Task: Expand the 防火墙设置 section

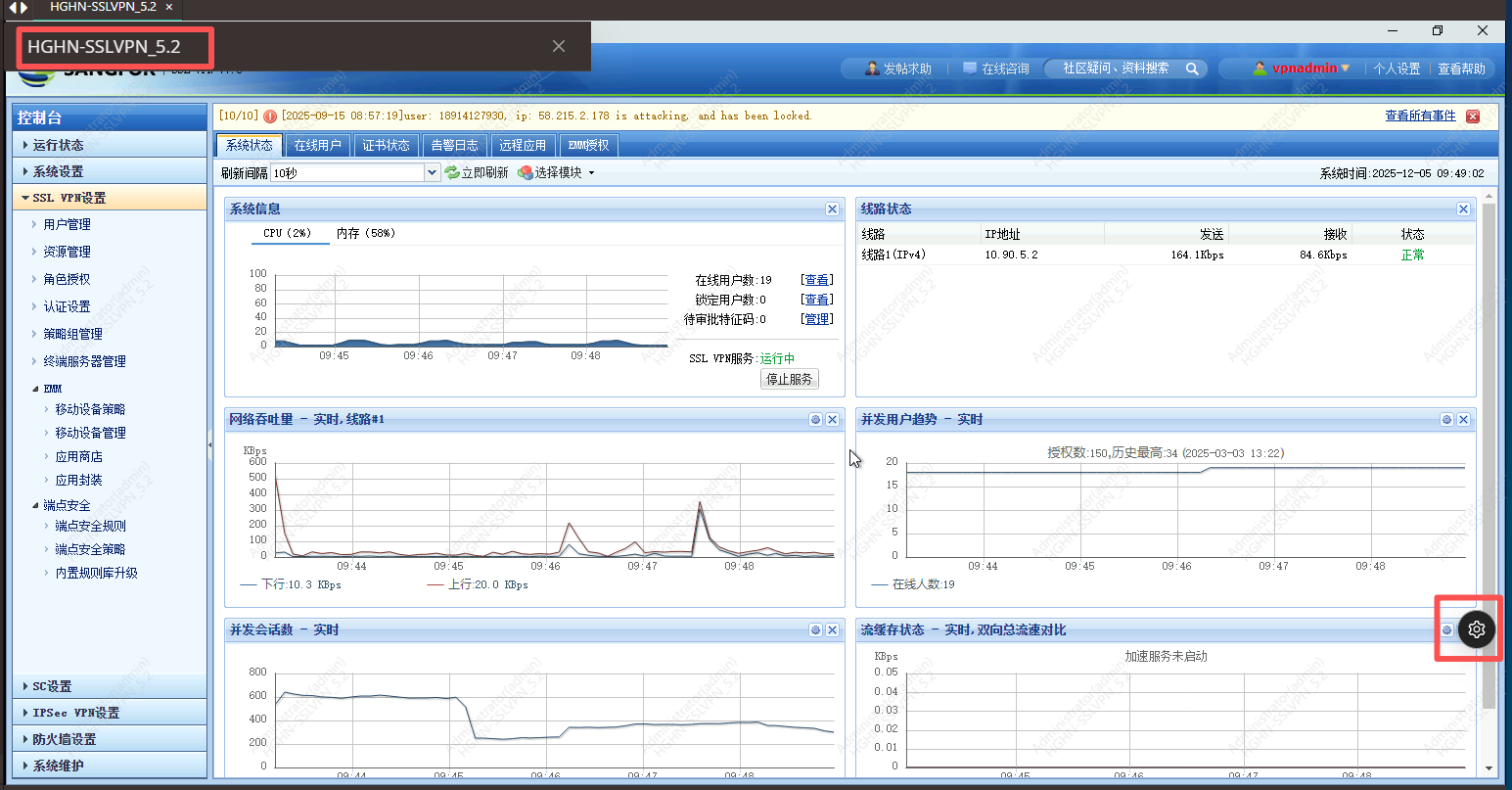Action: [x=65, y=739]
